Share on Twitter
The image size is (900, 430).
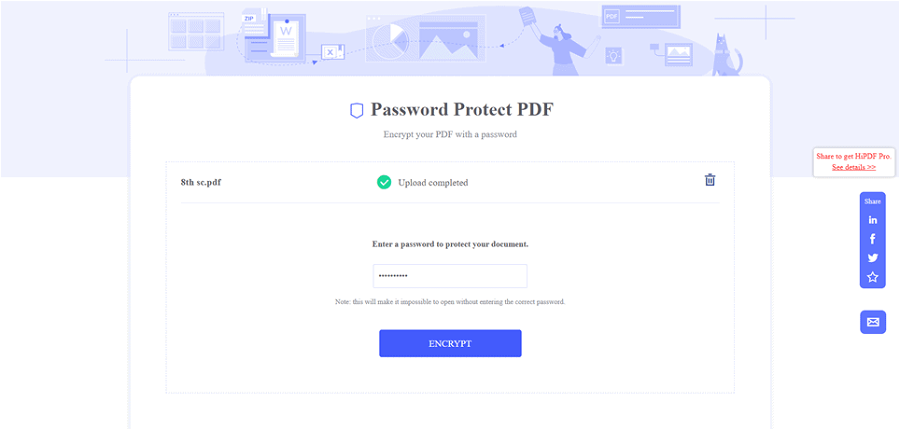pyautogui.click(x=872, y=258)
